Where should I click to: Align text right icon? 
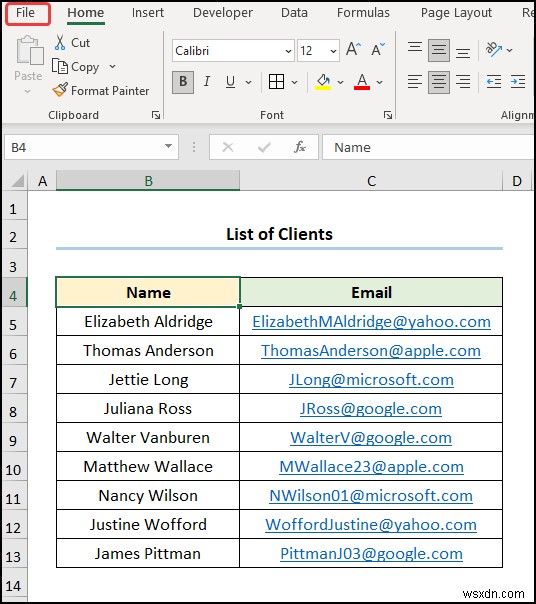tap(463, 82)
